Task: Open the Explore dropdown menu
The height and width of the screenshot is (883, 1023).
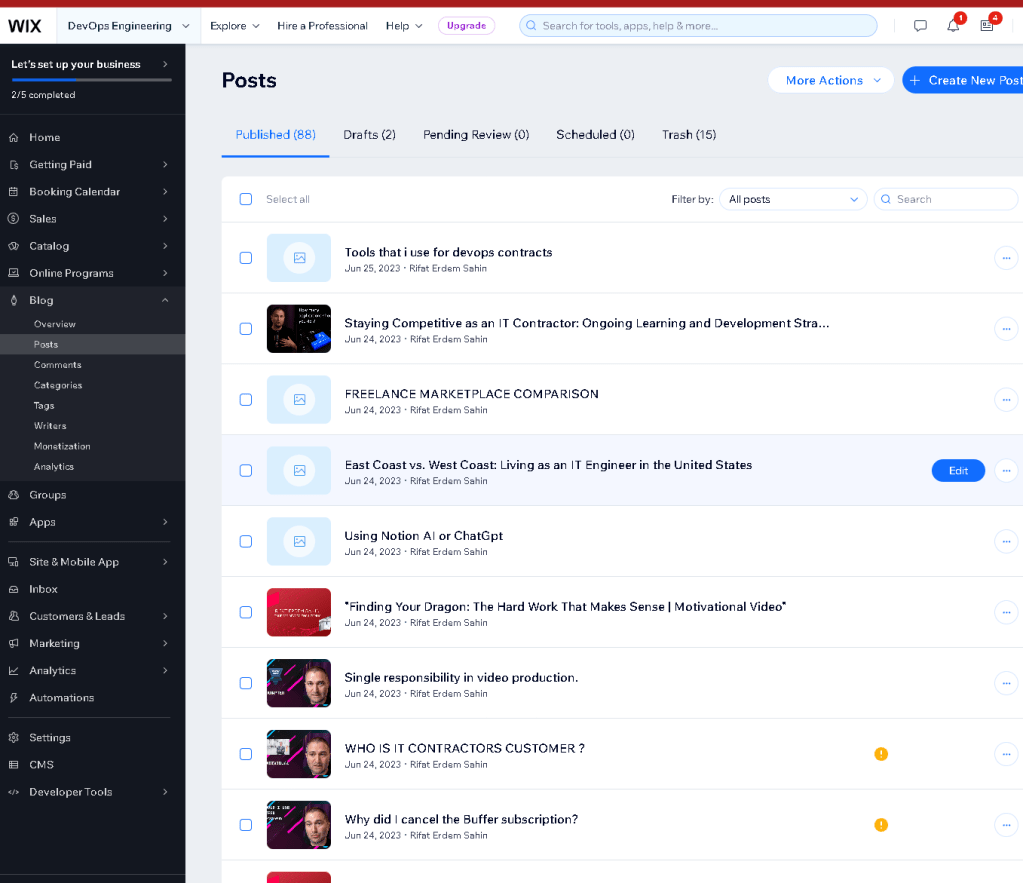Action: point(235,26)
